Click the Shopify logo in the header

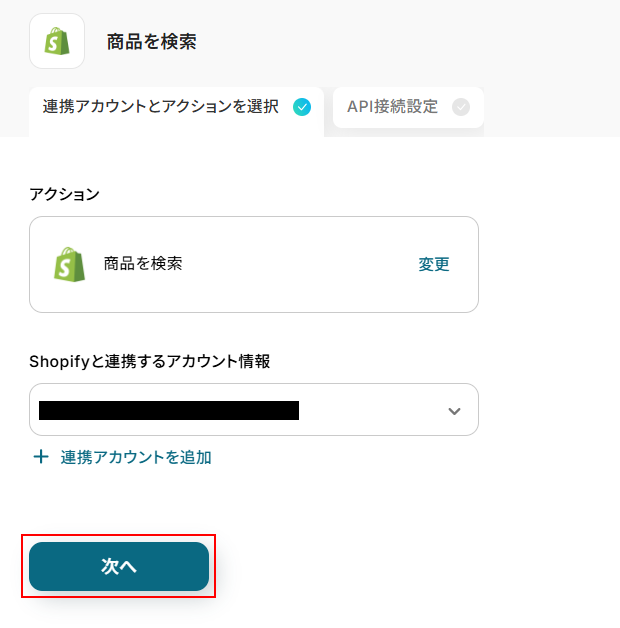(x=57, y=41)
